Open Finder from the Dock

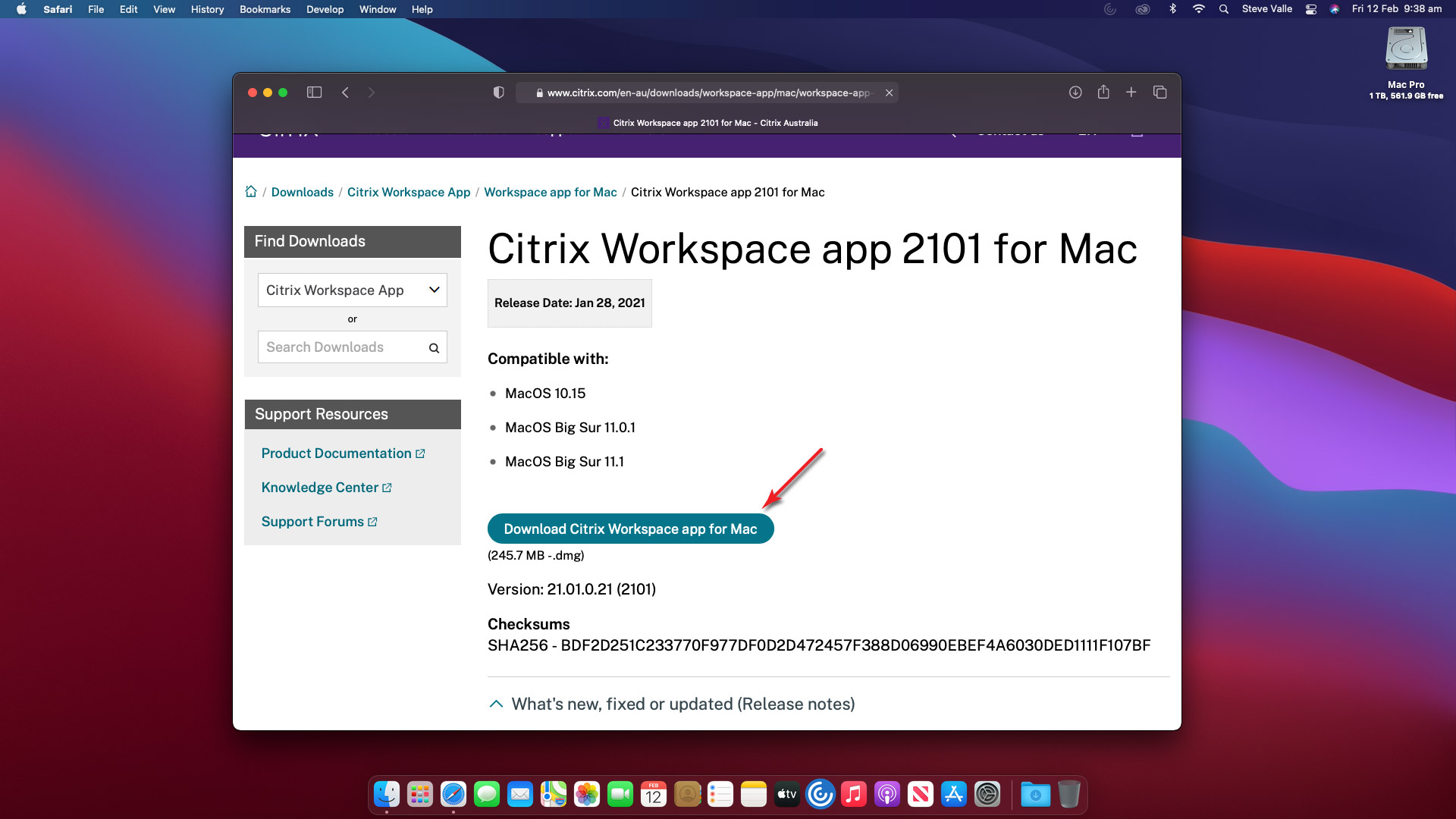click(x=387, y=795)
